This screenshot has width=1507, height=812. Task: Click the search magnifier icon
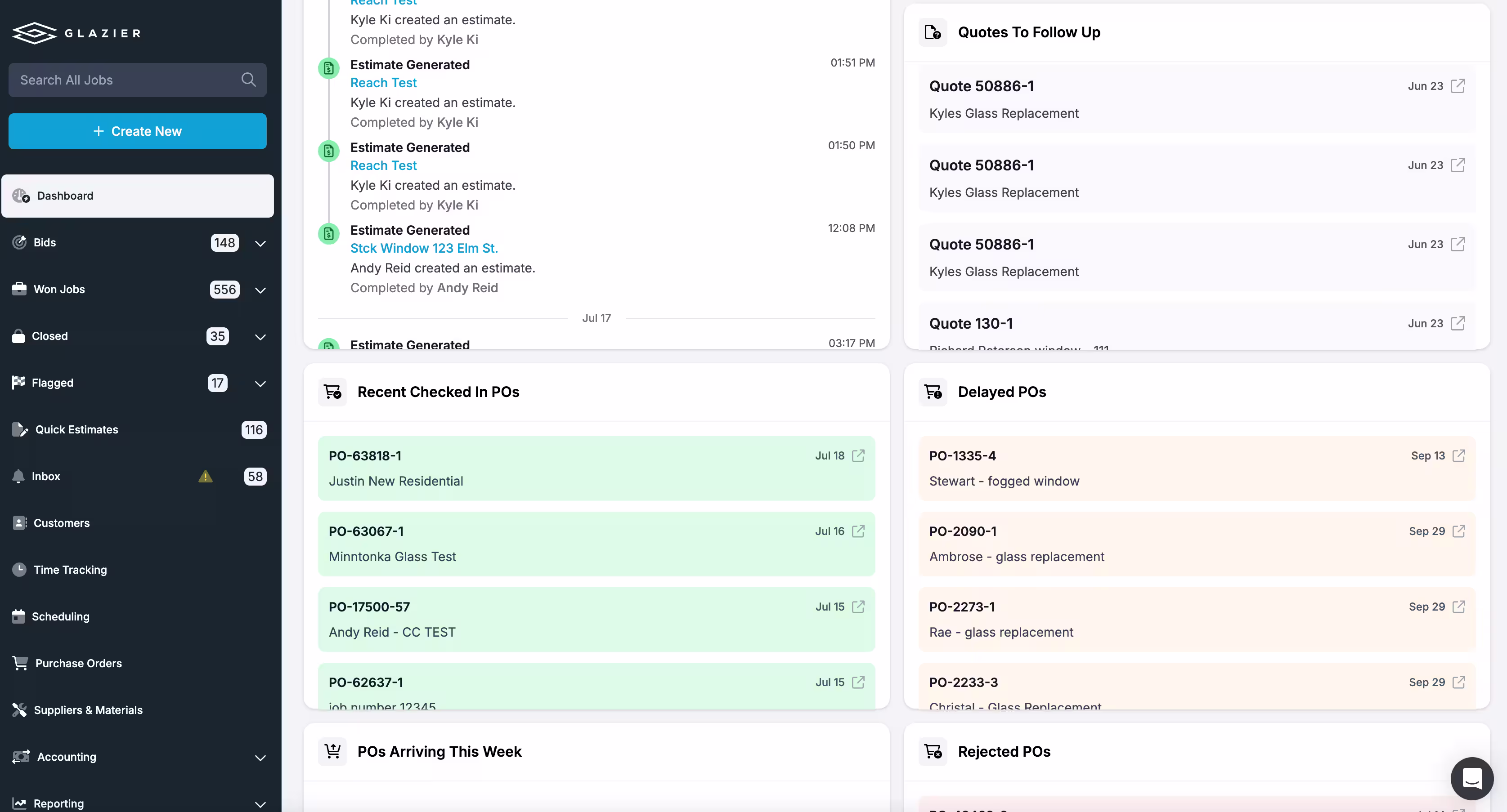[248, 80]
